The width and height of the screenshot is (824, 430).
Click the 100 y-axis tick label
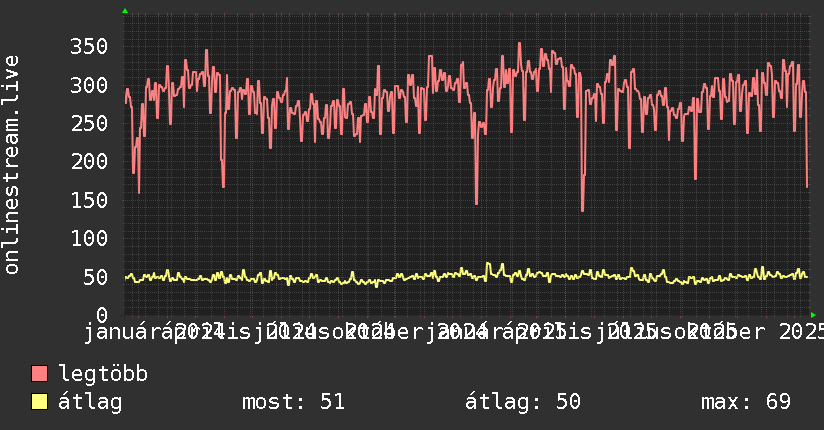click(x=89, y=239)
